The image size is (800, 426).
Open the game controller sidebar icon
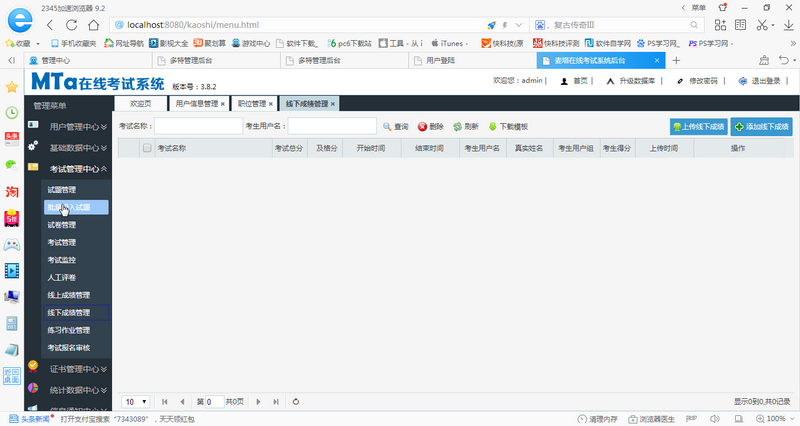12,245
